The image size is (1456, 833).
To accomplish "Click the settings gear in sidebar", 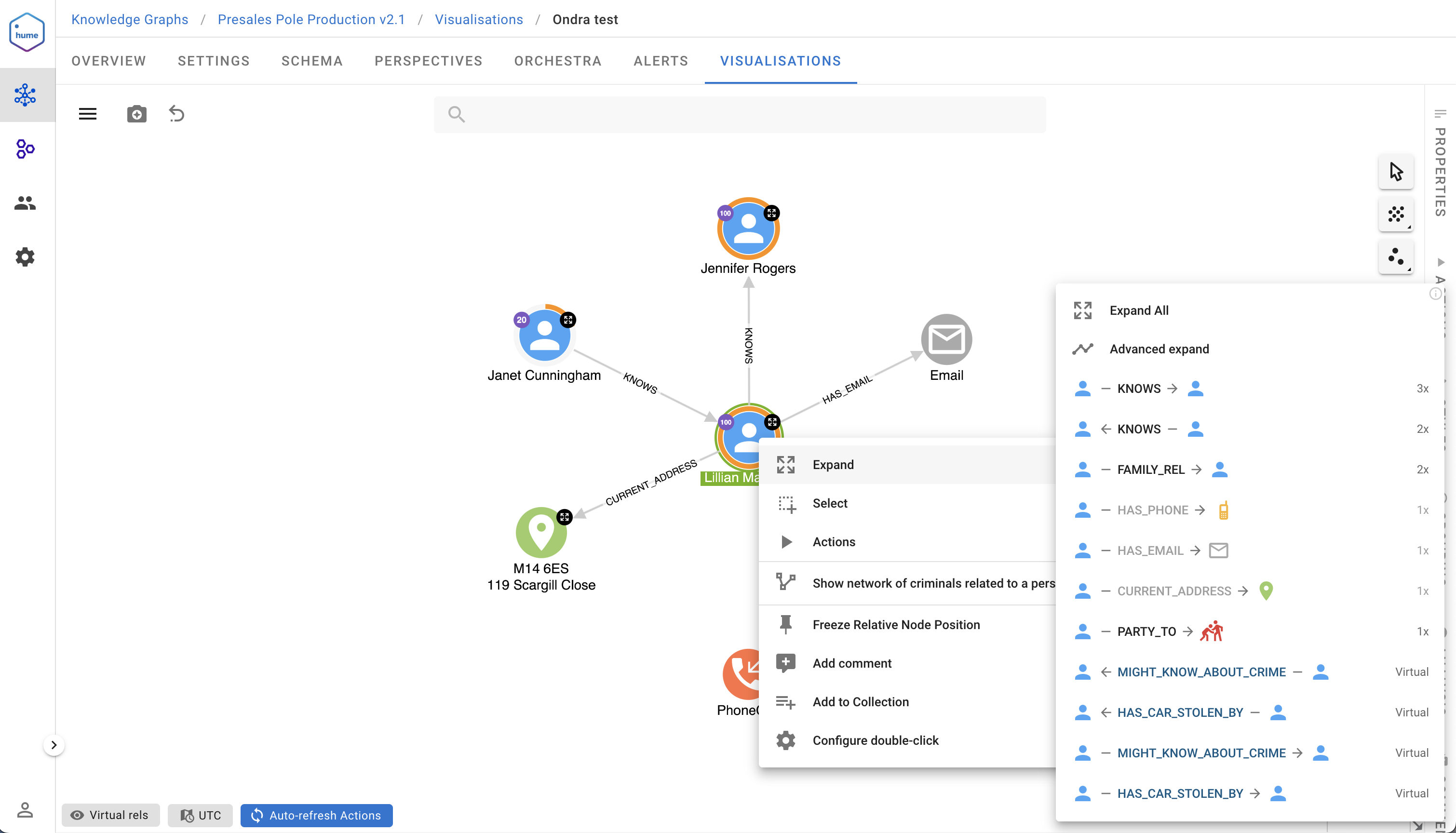I will click(x=25, y=257).
